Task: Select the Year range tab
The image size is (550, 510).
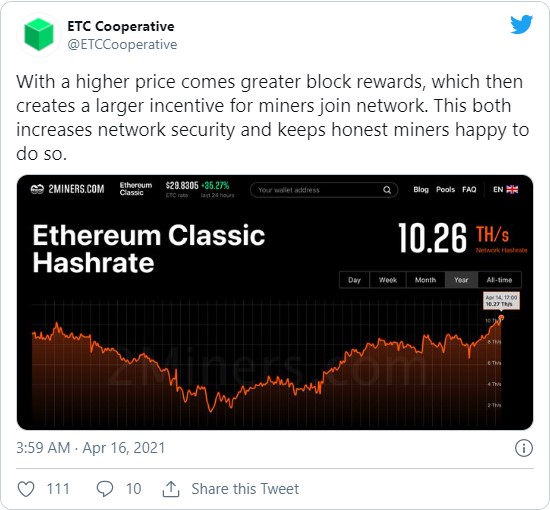Action: tap(461, 280)
